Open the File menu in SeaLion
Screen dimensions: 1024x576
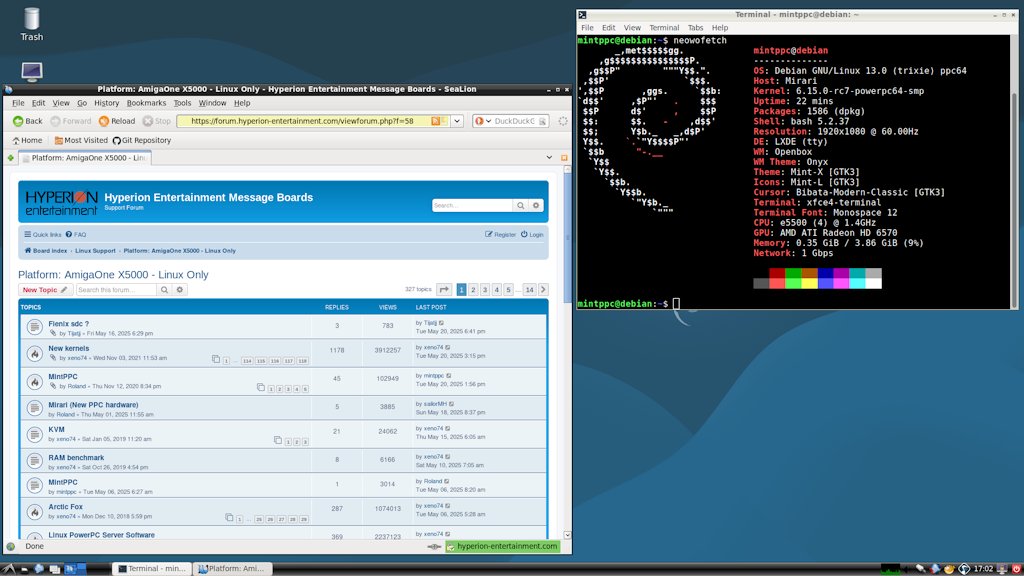coord(18,103)
